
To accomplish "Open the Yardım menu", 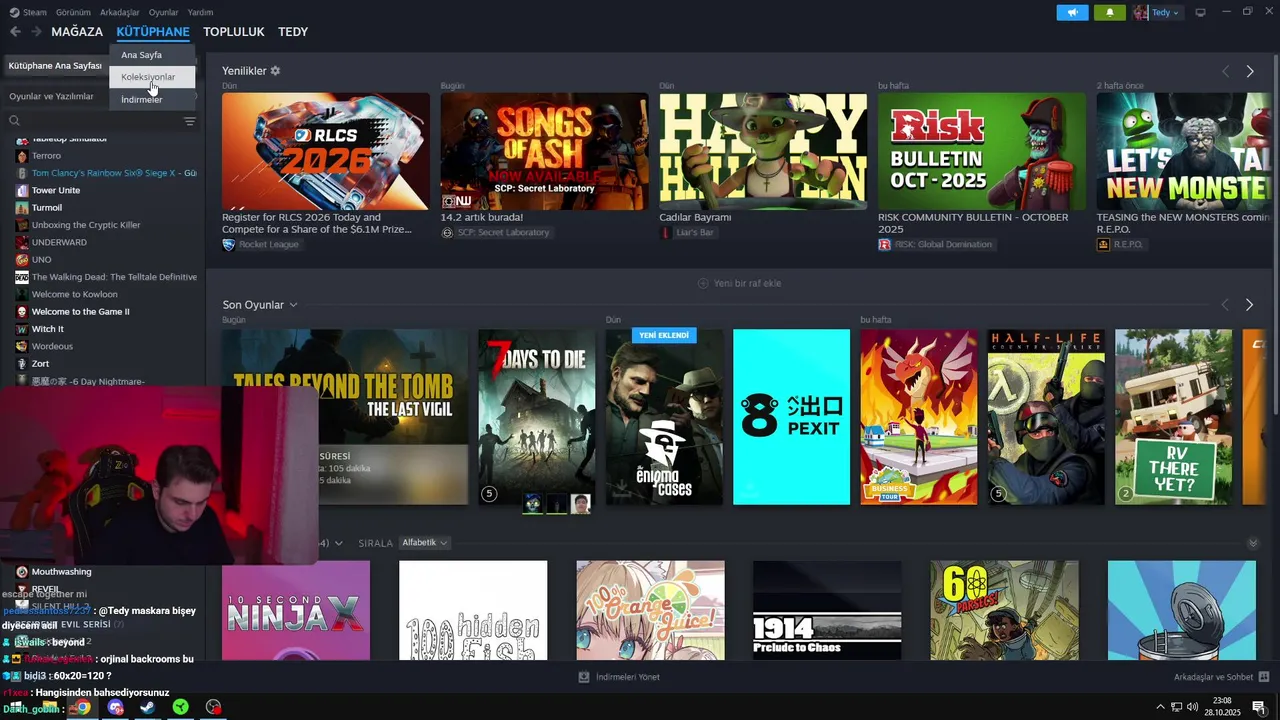I will [x=200, y=12].
